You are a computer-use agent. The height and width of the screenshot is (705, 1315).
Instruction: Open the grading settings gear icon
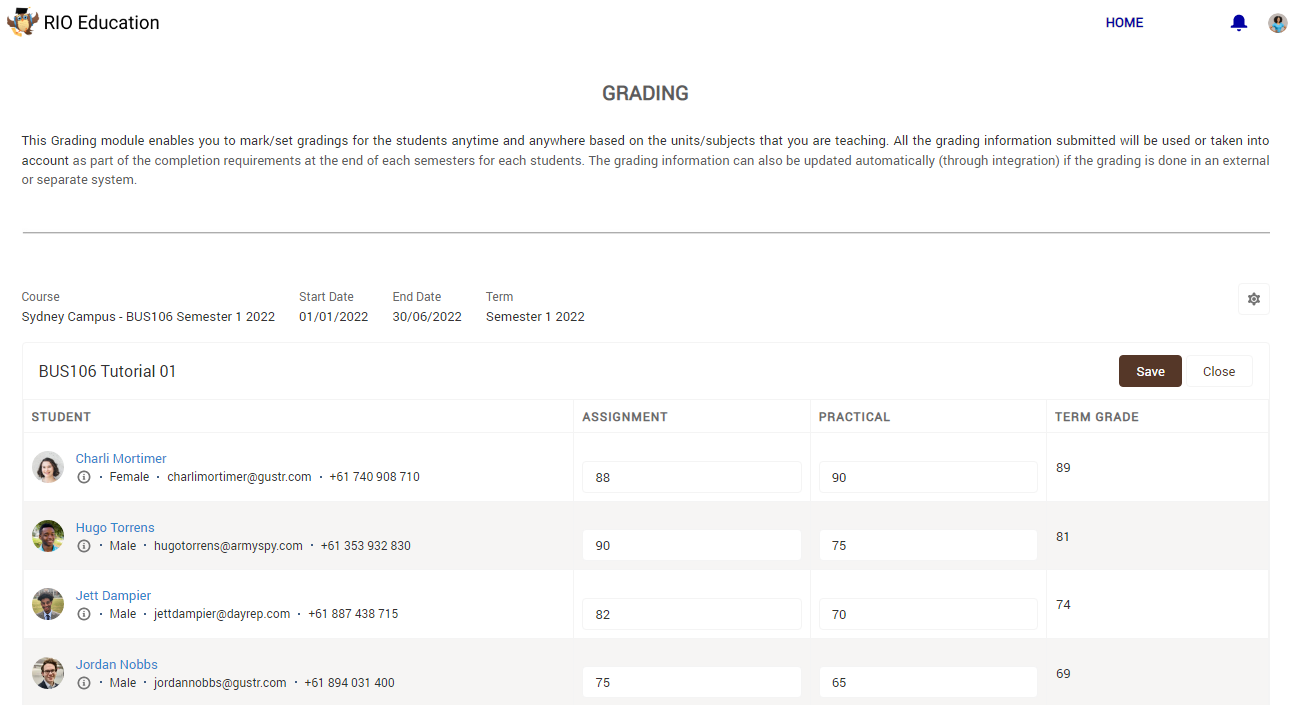1253,299
